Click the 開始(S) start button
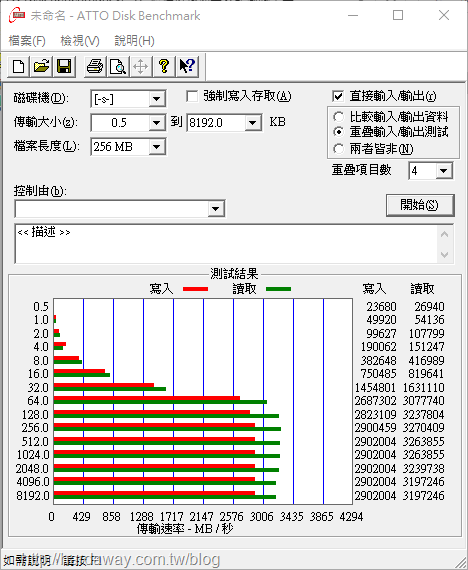 coord(420,205)
